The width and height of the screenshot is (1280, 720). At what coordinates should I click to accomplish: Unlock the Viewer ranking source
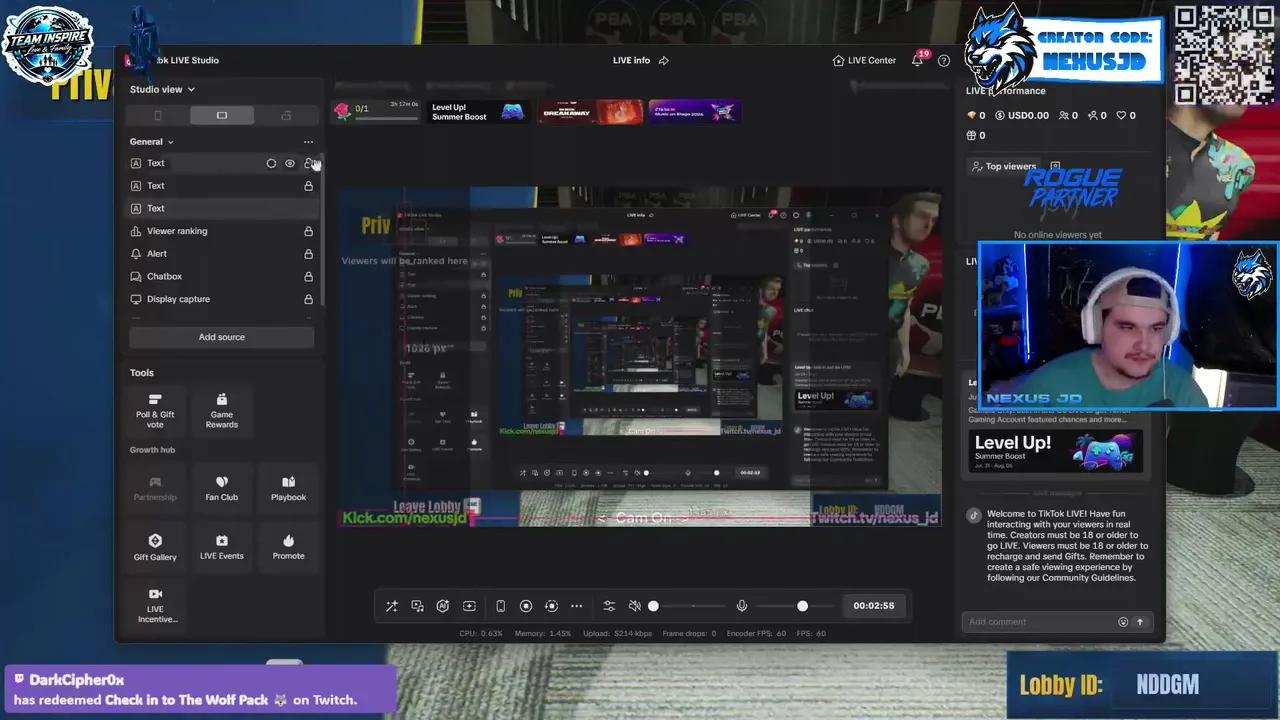(x=309, y=231)
